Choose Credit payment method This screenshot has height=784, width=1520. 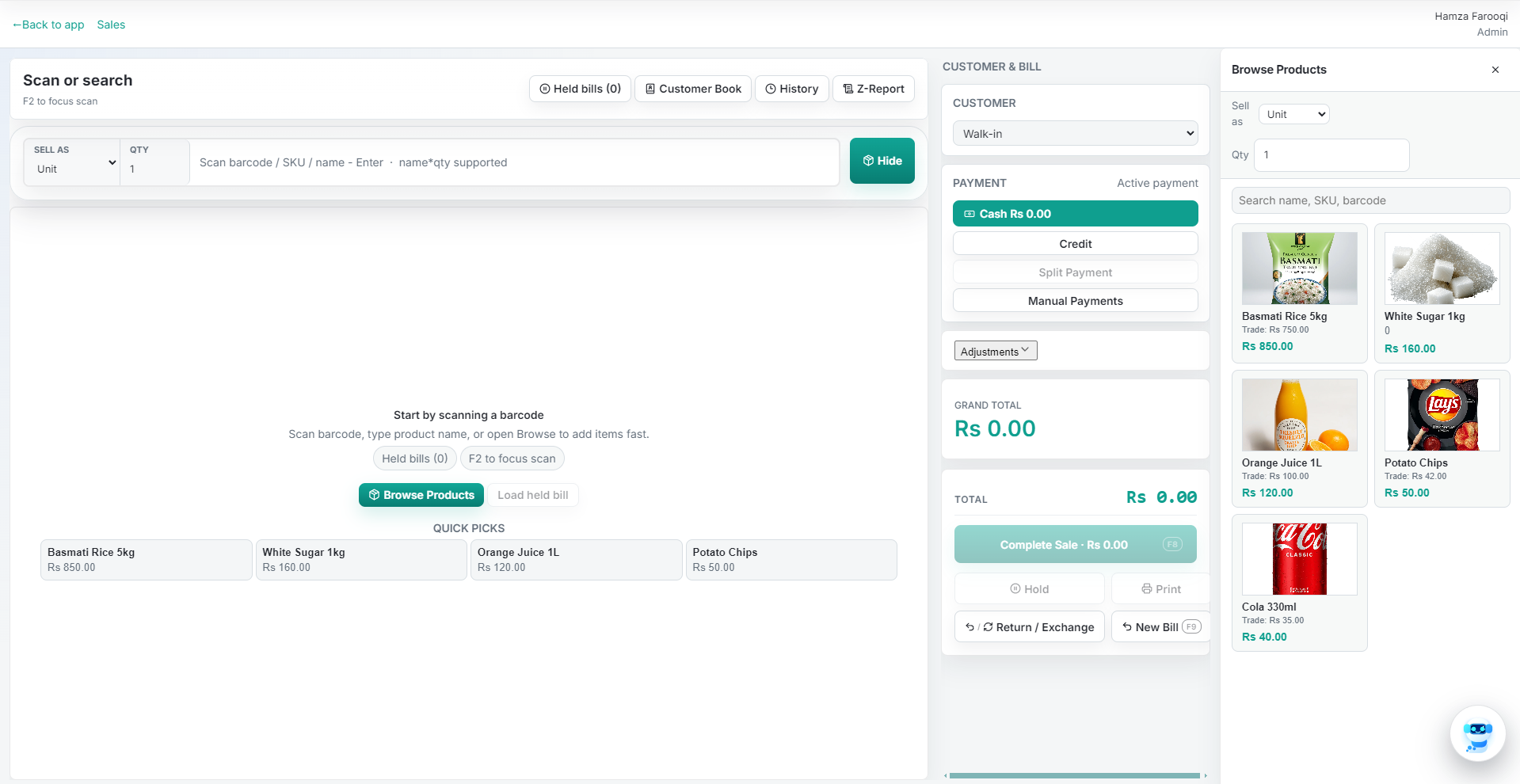[1075, 243]
